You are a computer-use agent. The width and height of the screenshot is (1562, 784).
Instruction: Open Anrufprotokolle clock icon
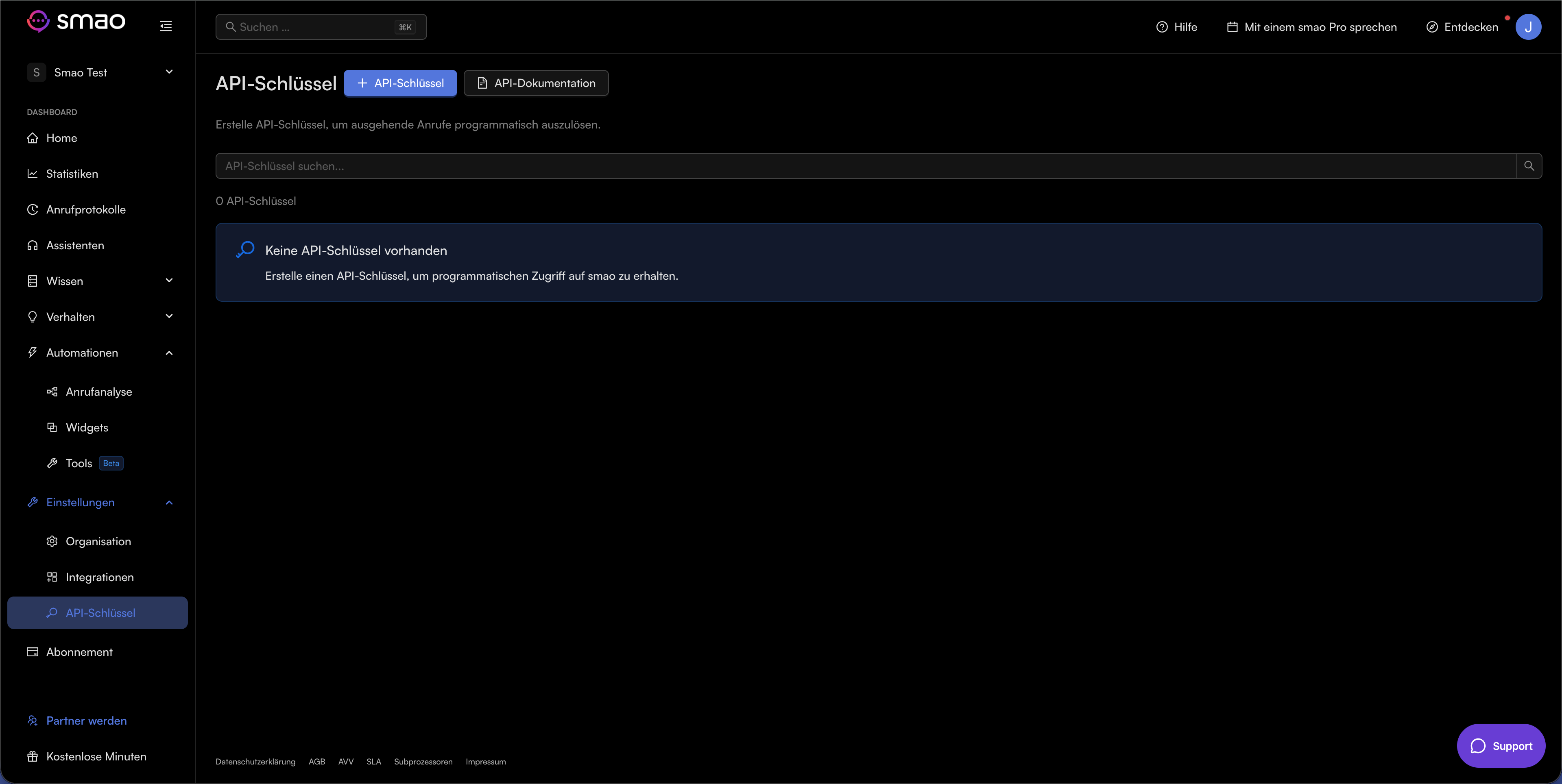pyautogui.click(x=33, y=210)
